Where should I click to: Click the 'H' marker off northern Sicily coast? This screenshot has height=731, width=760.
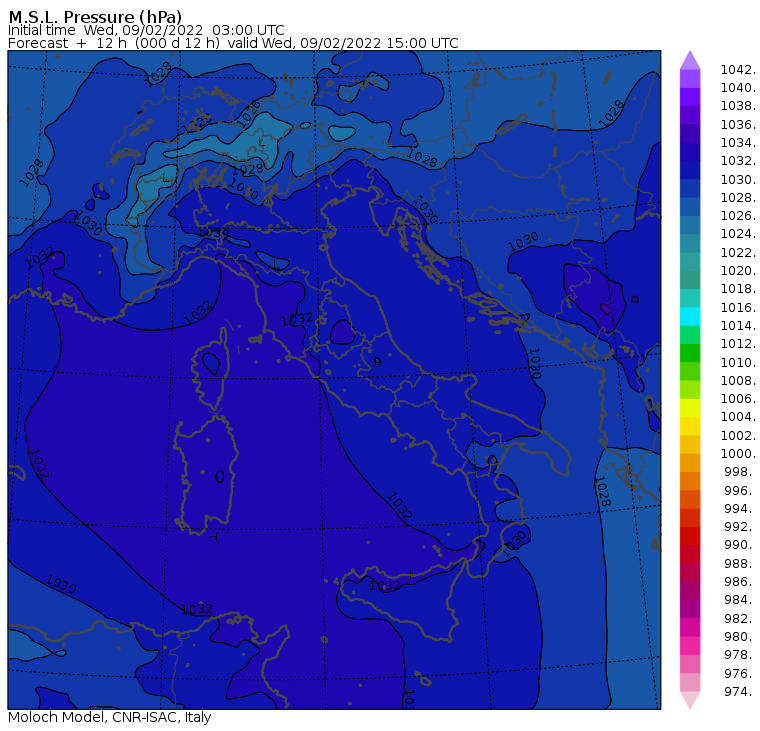tap(413, 574)
